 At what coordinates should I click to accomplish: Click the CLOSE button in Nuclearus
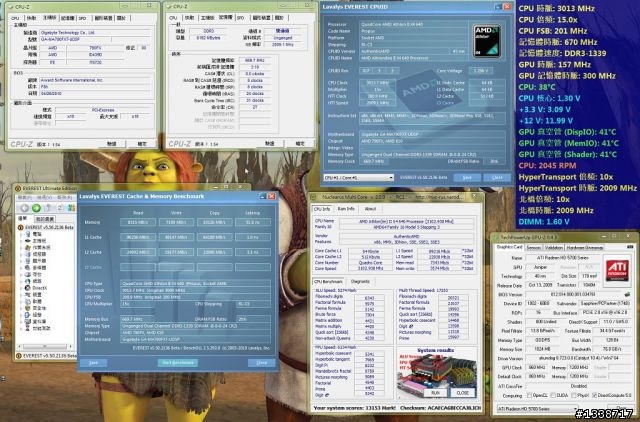click(x=462, y=392)
